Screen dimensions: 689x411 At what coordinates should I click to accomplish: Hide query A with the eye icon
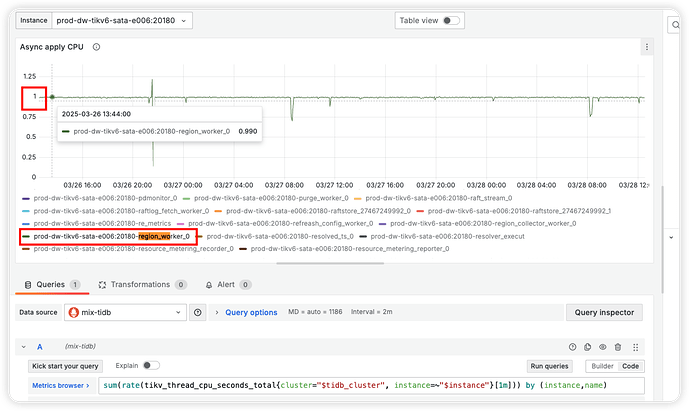point(603,346)
